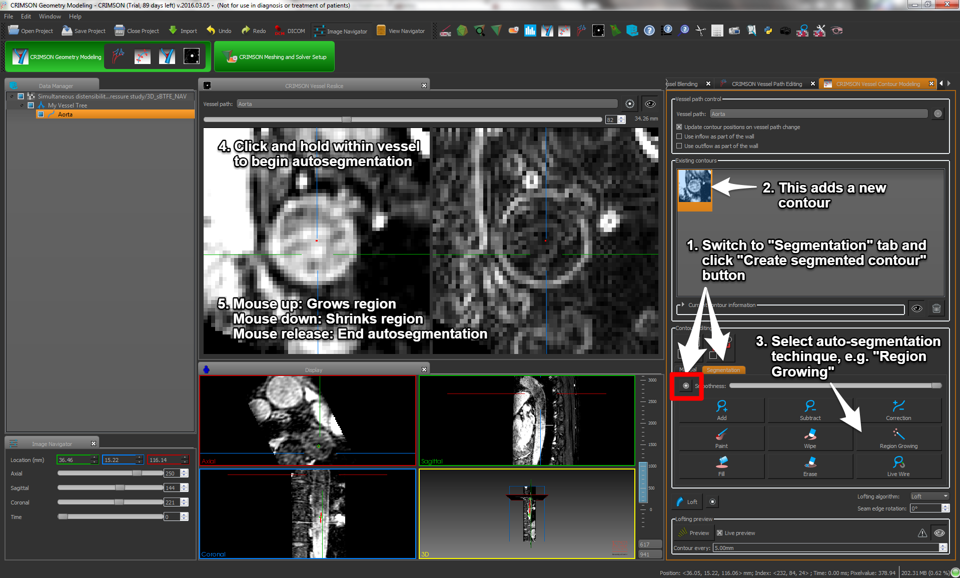Enable Use inflow as part of the wall

click(x=679, y=137)
